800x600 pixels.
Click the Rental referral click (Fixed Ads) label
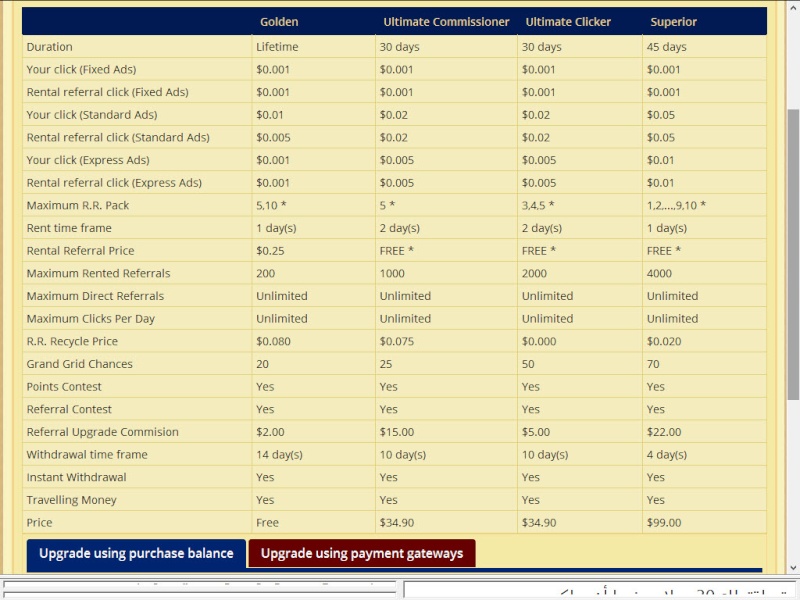[107, 92]
